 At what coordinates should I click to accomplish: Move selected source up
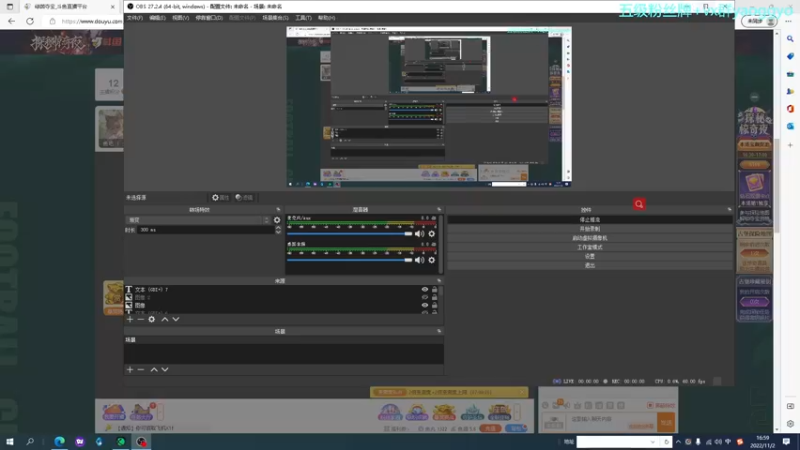coord(165,319)
